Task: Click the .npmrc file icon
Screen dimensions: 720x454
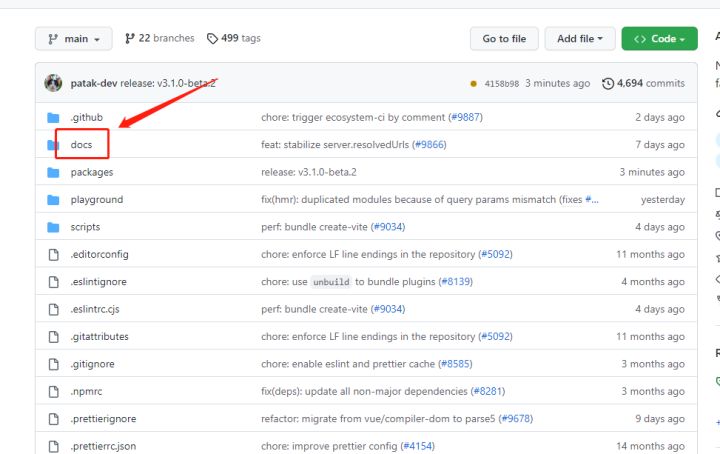Action: coord(54,392)
